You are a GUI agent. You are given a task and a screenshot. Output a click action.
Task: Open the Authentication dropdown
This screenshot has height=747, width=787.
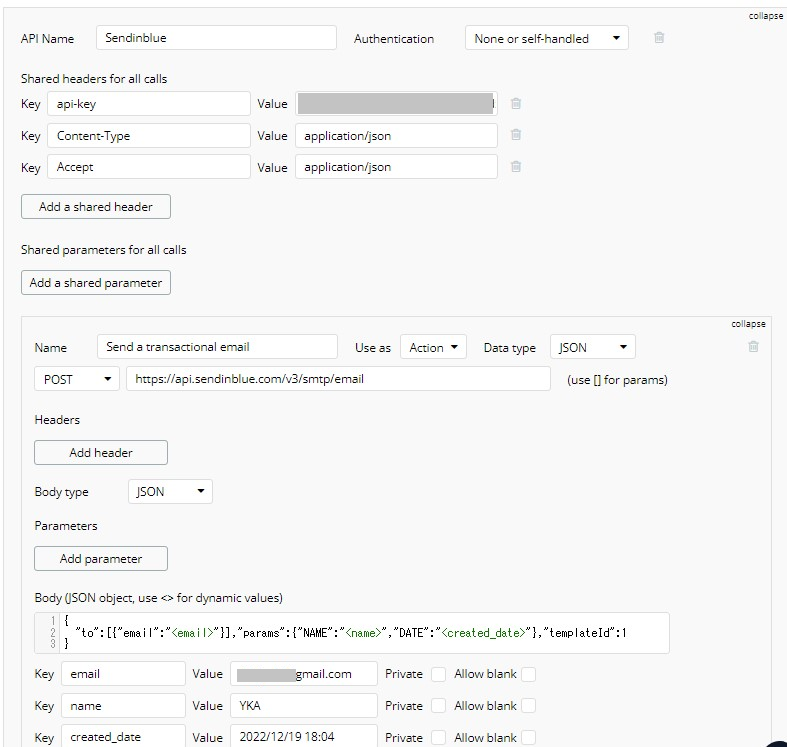(x=547, y=38)
